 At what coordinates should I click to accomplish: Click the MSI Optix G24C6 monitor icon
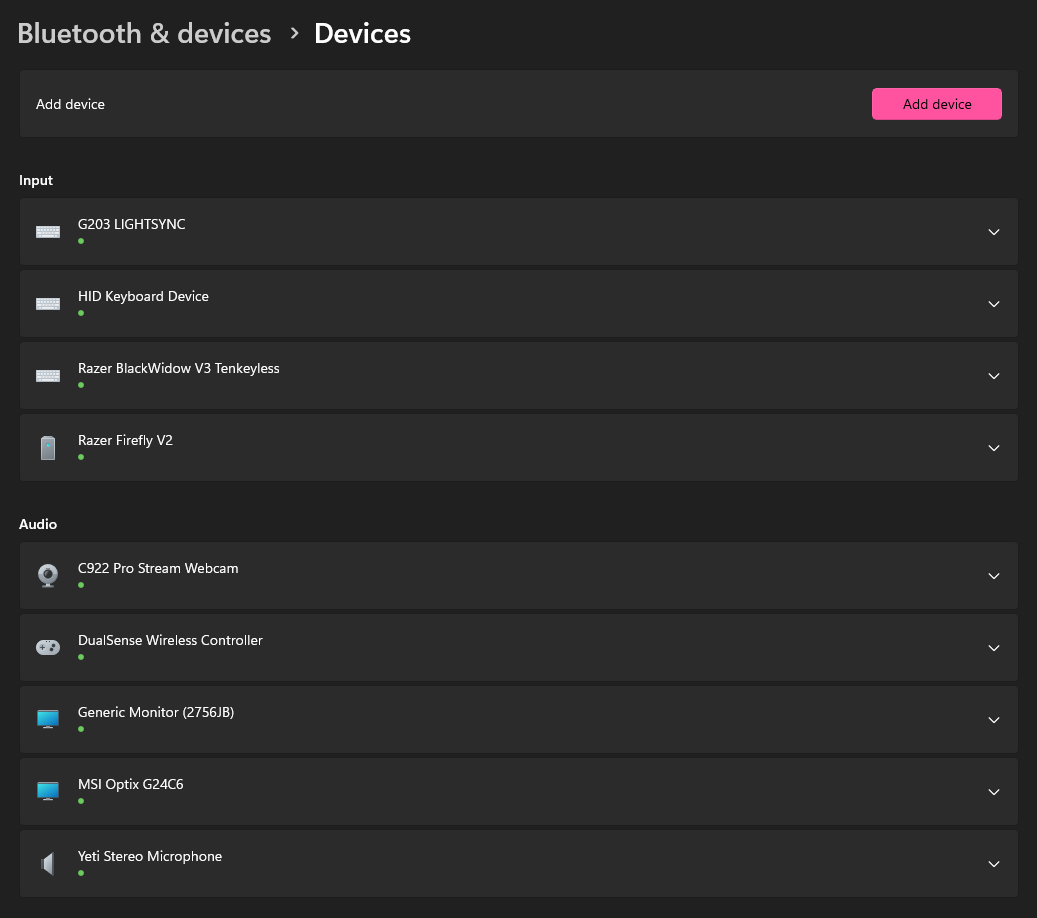[x=48, y=792]
